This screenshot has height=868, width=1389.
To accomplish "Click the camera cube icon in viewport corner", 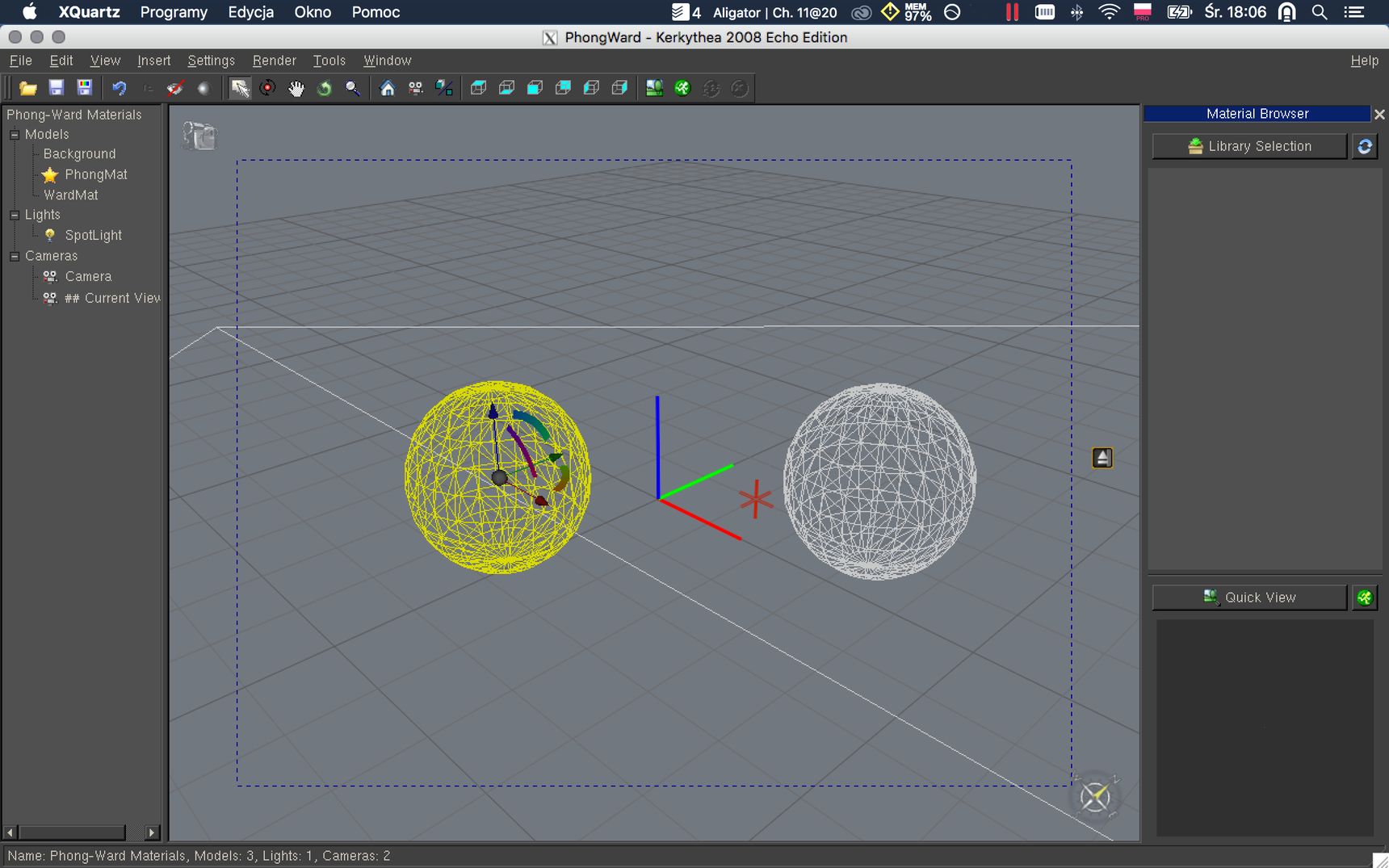I will pyautogui.click(x=199, y=136).
